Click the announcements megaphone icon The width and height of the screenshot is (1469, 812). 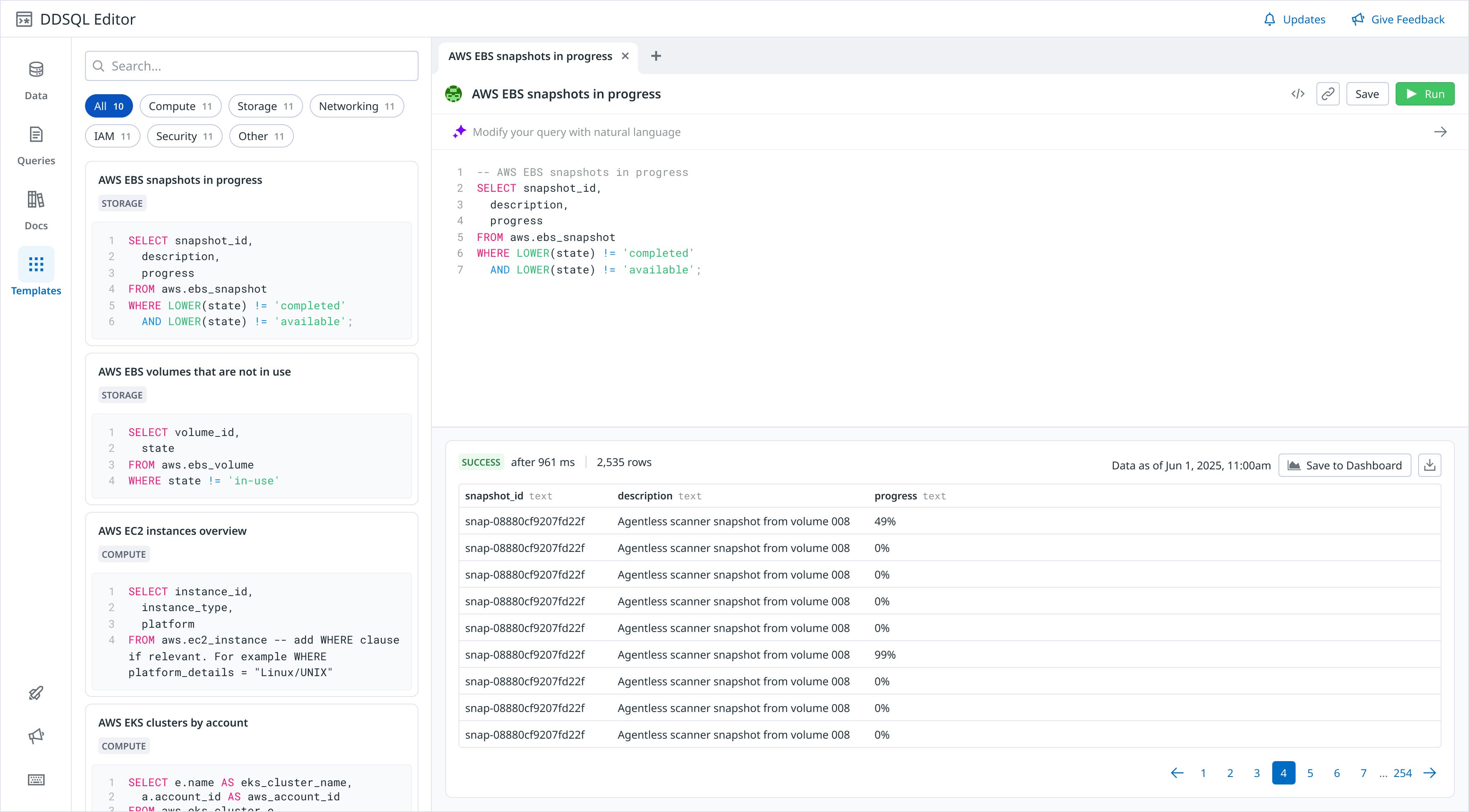click(x=35, y=735)
